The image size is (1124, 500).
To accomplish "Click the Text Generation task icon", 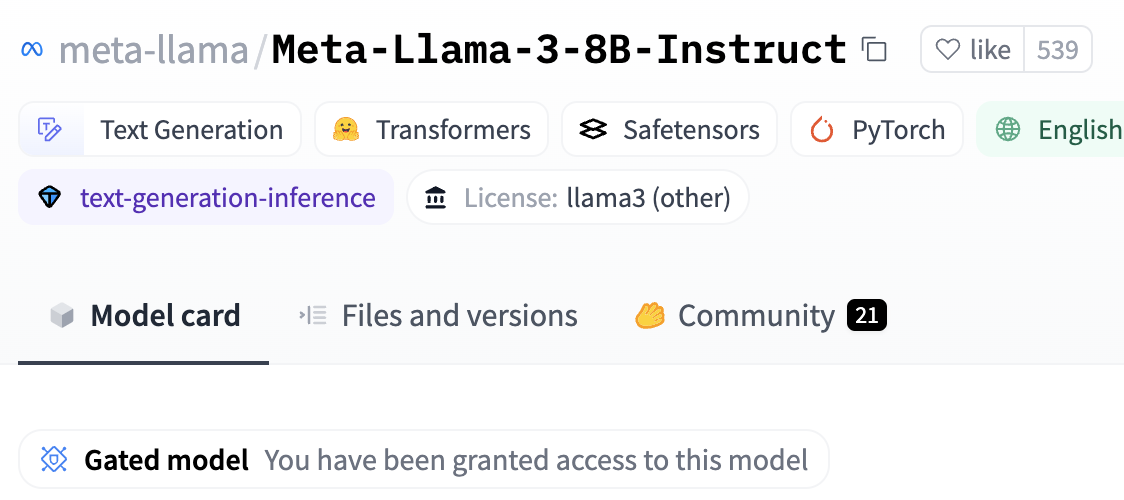I will [51, 130].
